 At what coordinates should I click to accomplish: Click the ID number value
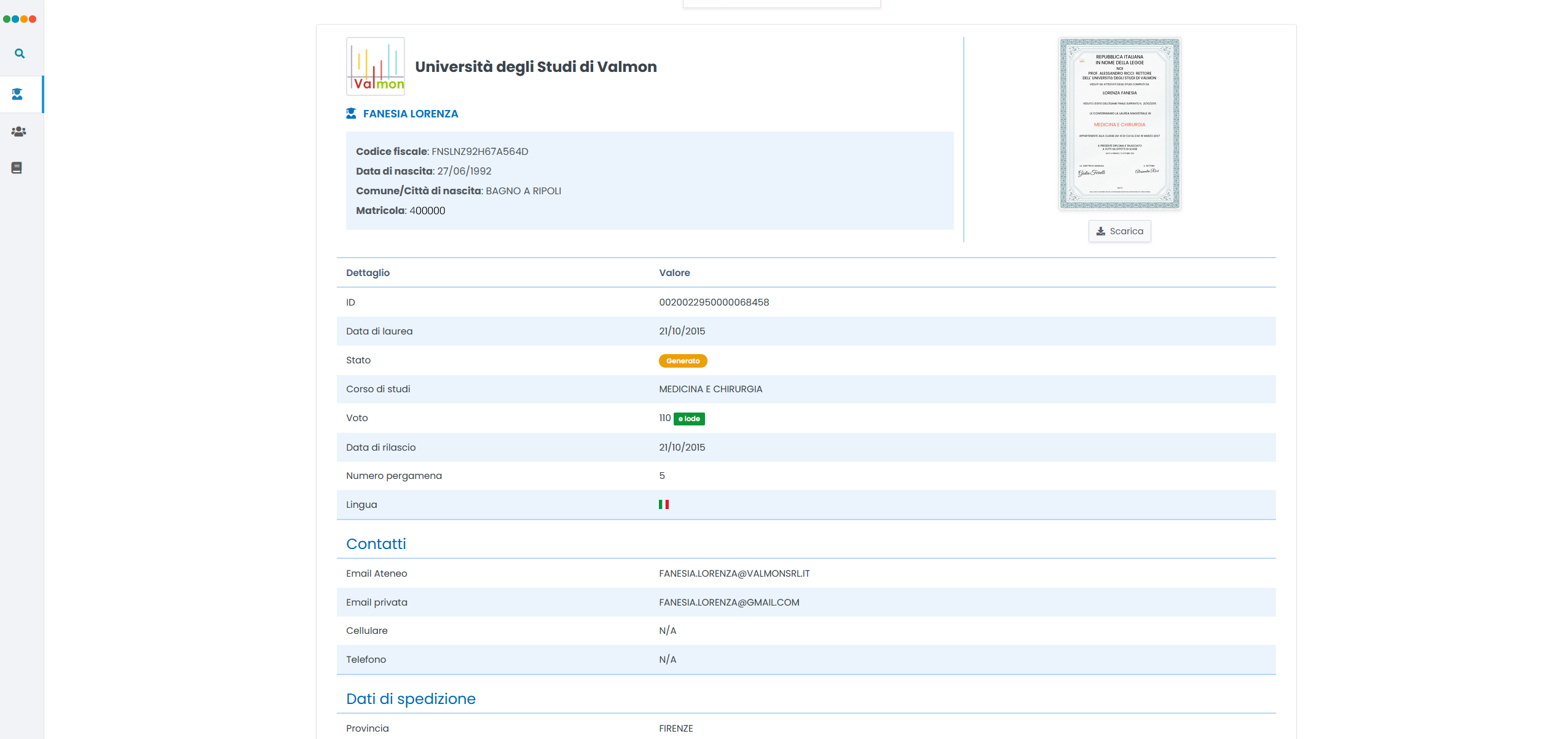(x=714, y=302)
